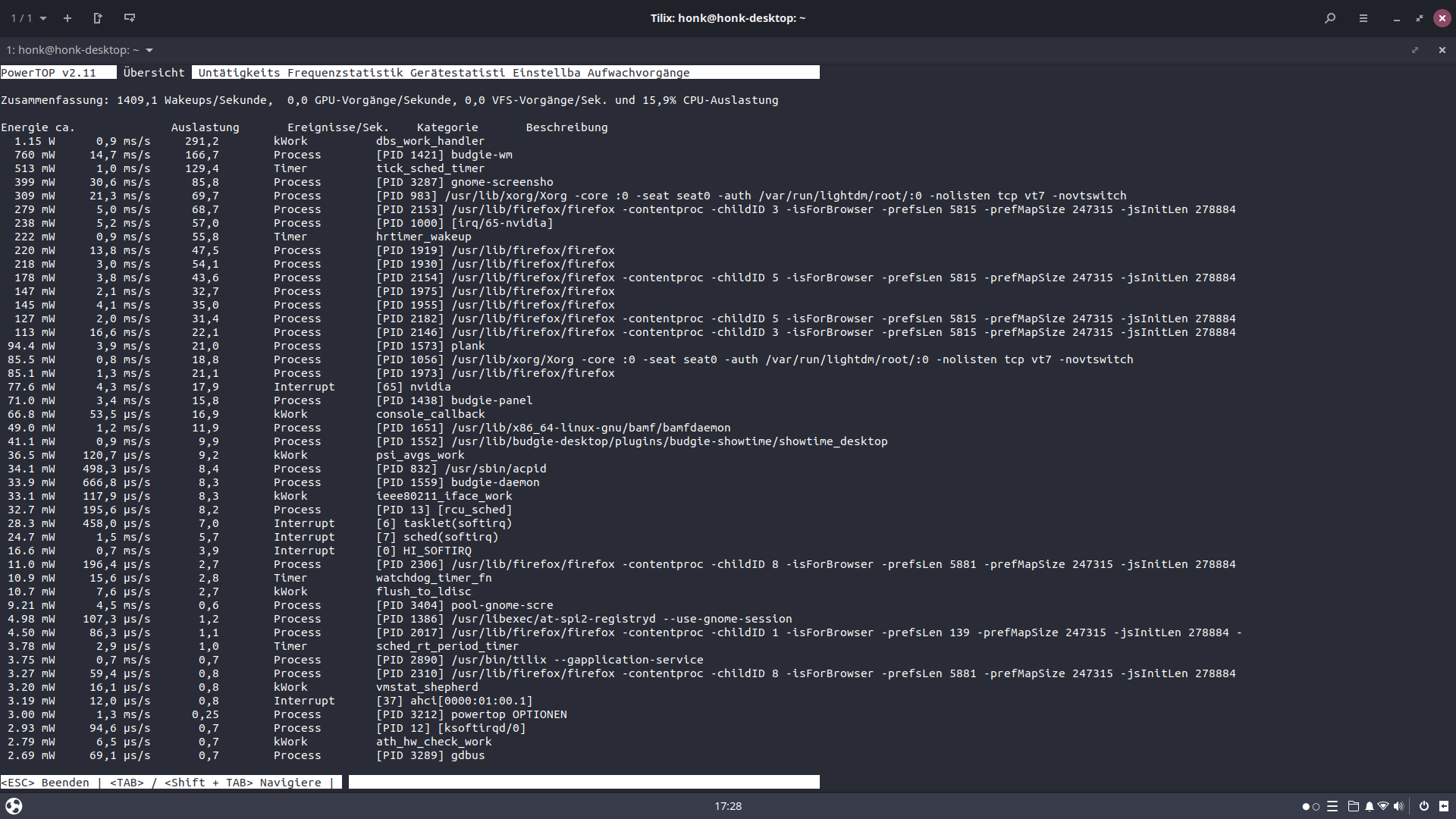Screen dimensions: 1456x819
Task: Select the [PID 832] /usr/sbin/acpid row
Action: 274,469
